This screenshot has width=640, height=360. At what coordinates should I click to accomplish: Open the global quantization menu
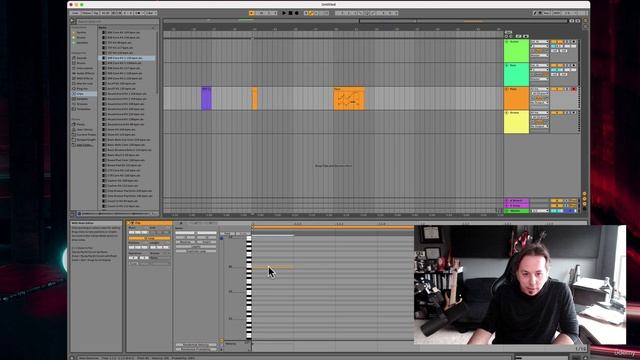pyautogui.click(x=151, y=13)
